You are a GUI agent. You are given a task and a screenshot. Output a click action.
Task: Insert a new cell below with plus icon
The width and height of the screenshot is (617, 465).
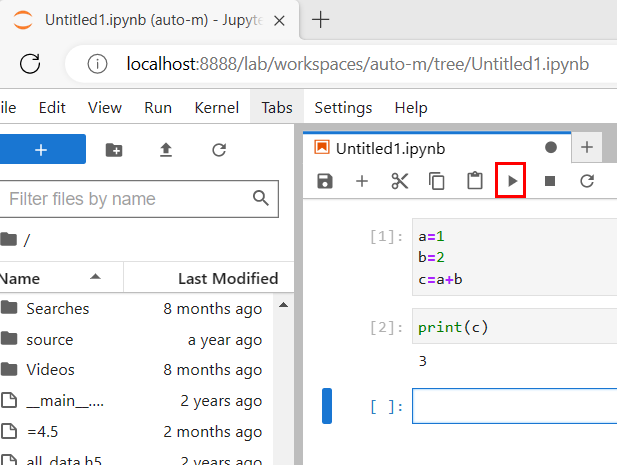(x=362, y=181)
